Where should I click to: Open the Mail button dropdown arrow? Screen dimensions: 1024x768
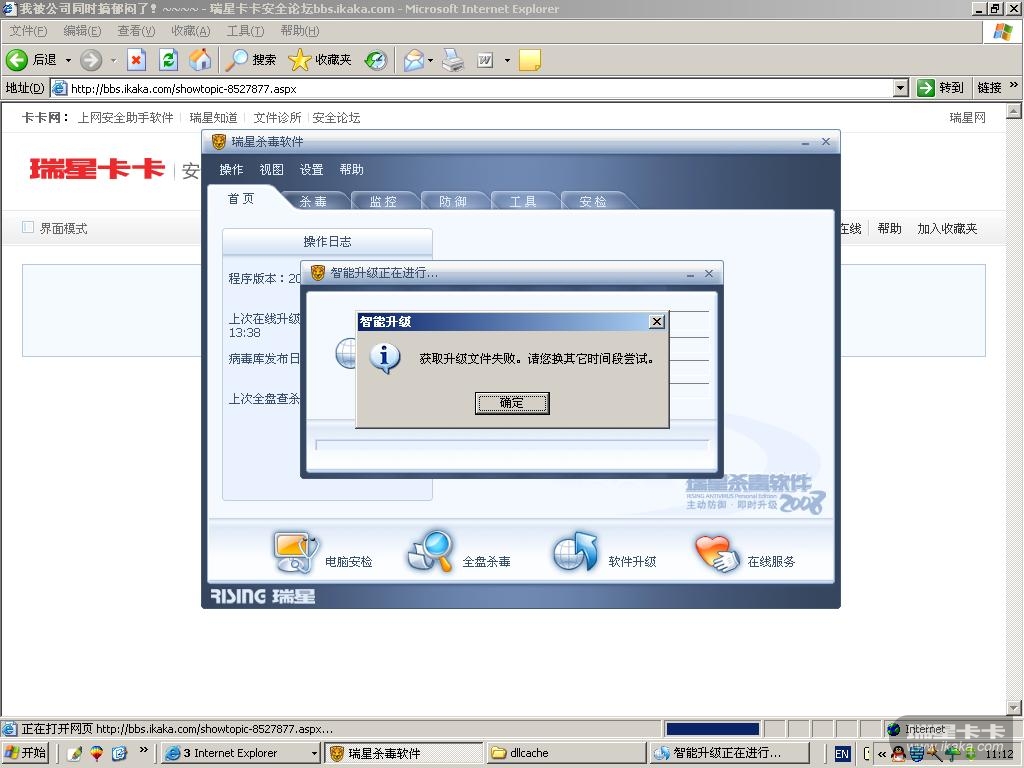click(x=430, y=60)
